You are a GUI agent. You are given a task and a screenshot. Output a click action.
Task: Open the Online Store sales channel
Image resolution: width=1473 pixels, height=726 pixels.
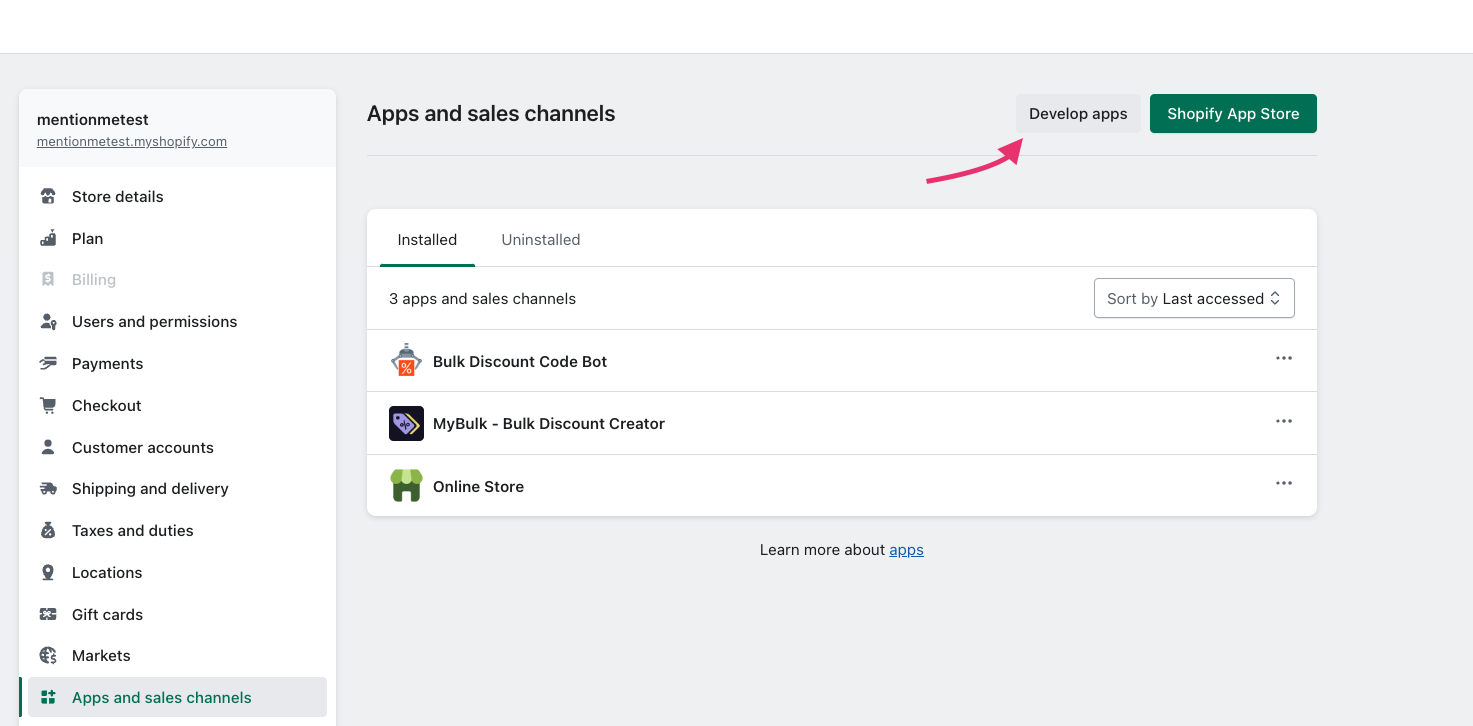click(478, 486)
